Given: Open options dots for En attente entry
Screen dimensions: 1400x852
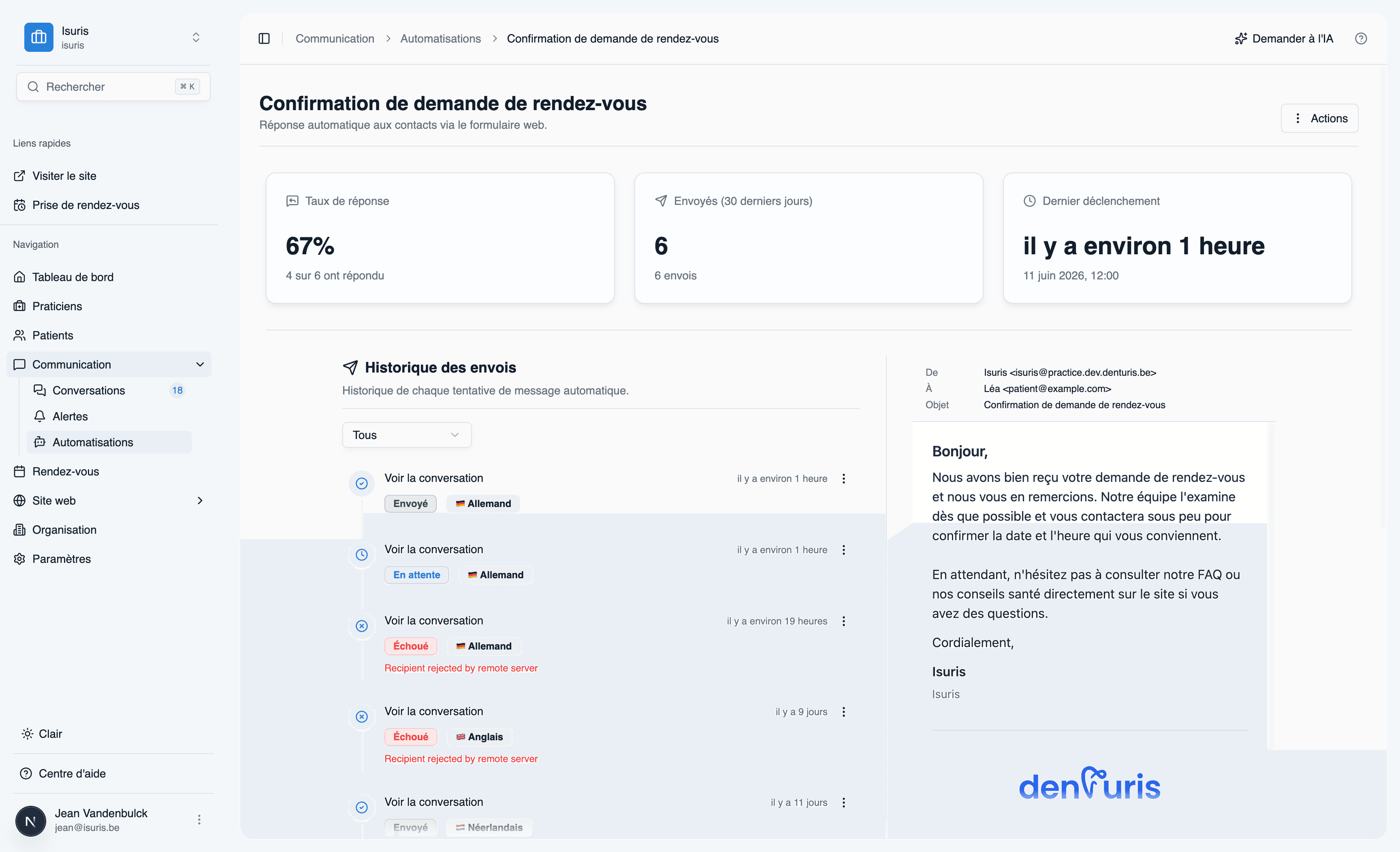Looking at the screenshot, I should [x=844, y=550].
